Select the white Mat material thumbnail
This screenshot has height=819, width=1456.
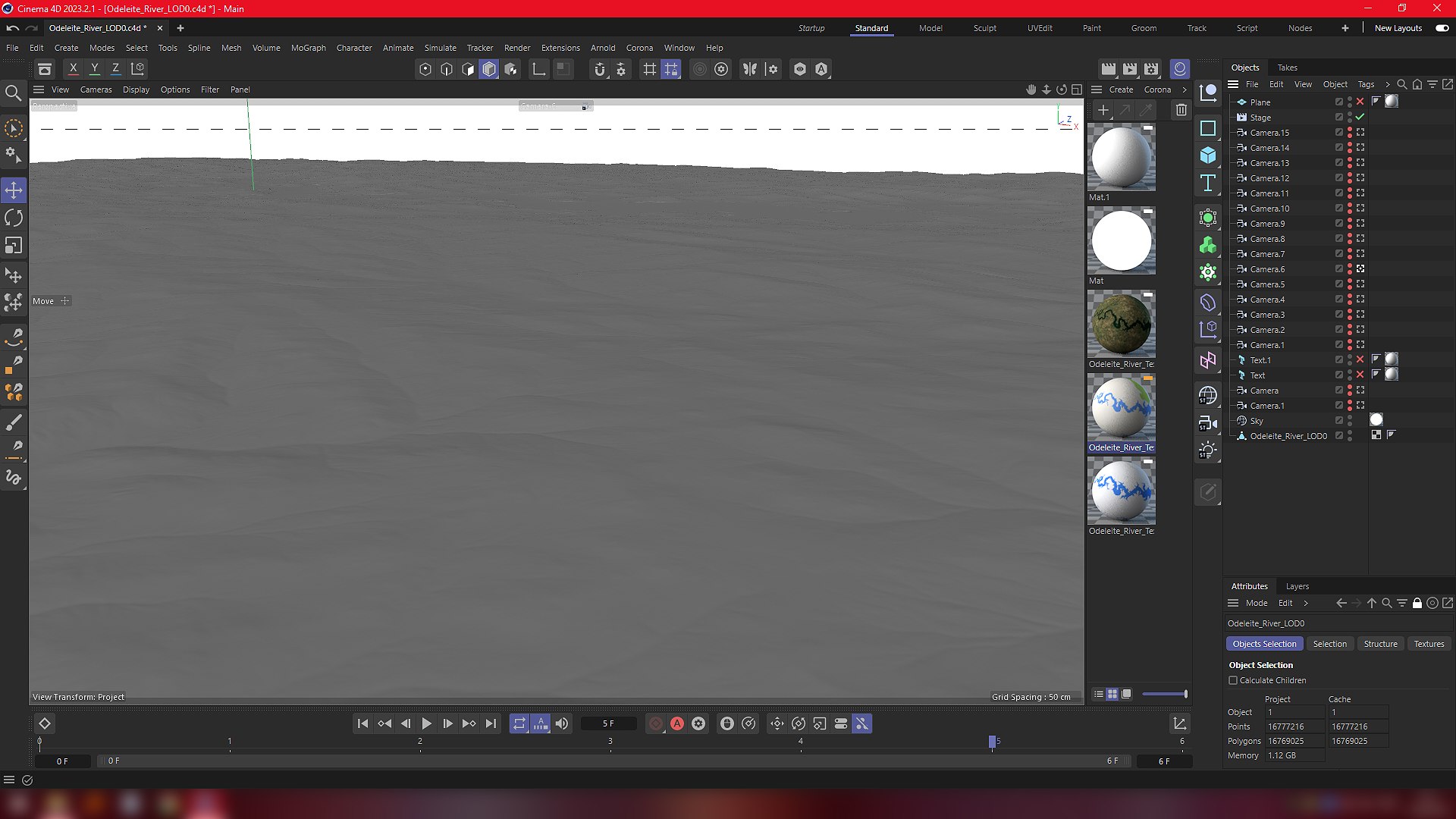coord(1122,240)
